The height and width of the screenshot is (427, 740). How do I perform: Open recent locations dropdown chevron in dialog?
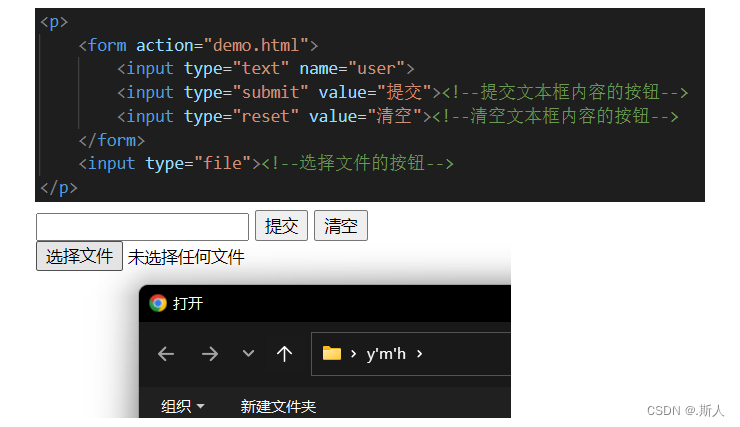click(x=248, y=353)
